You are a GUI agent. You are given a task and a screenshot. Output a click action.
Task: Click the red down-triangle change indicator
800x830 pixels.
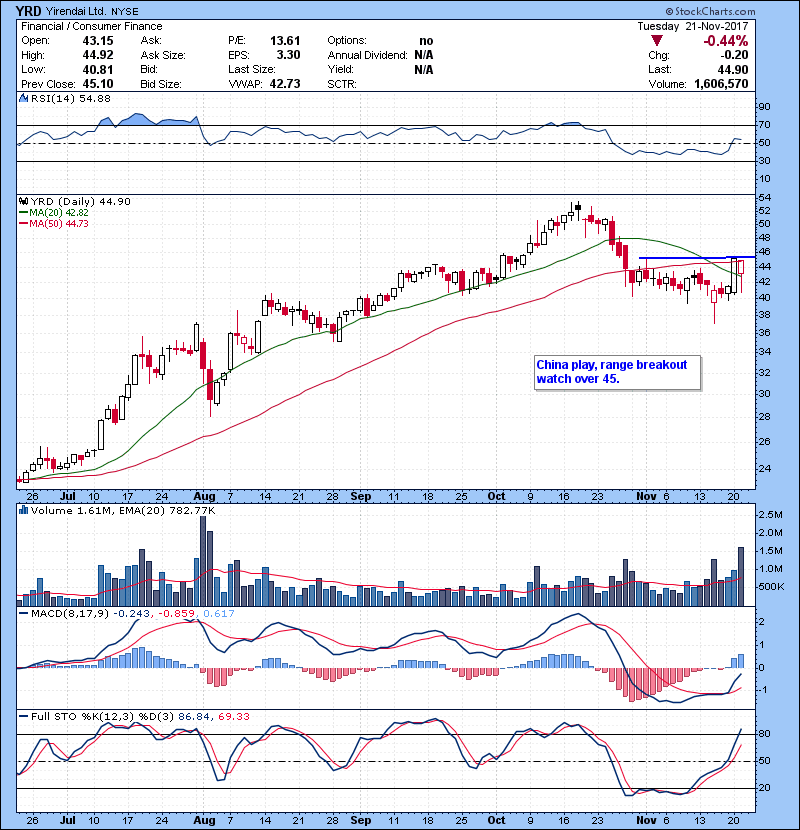pyautogui.click(x=657, y=41)
